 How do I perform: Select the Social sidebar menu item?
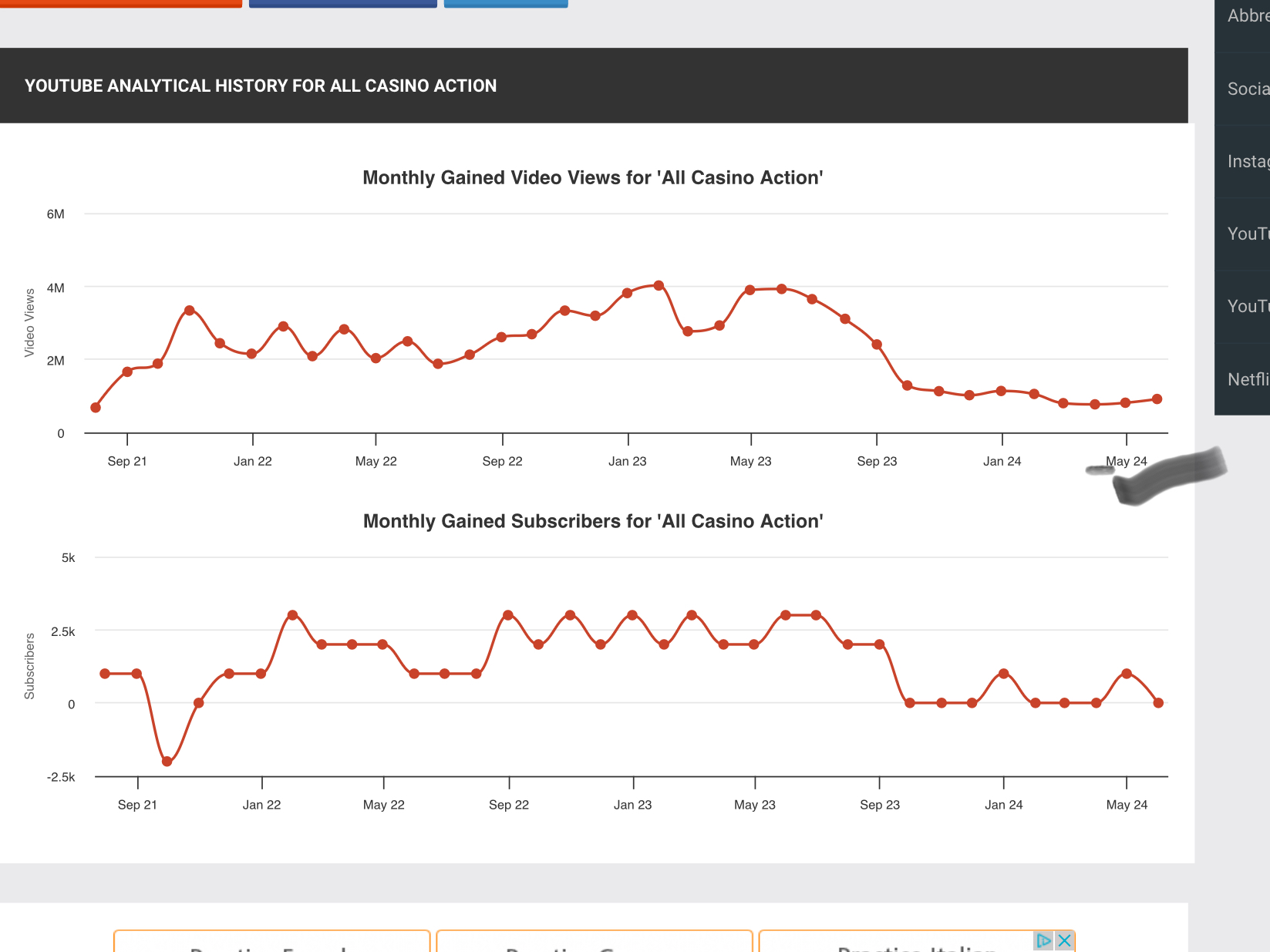click(1246, 89)
